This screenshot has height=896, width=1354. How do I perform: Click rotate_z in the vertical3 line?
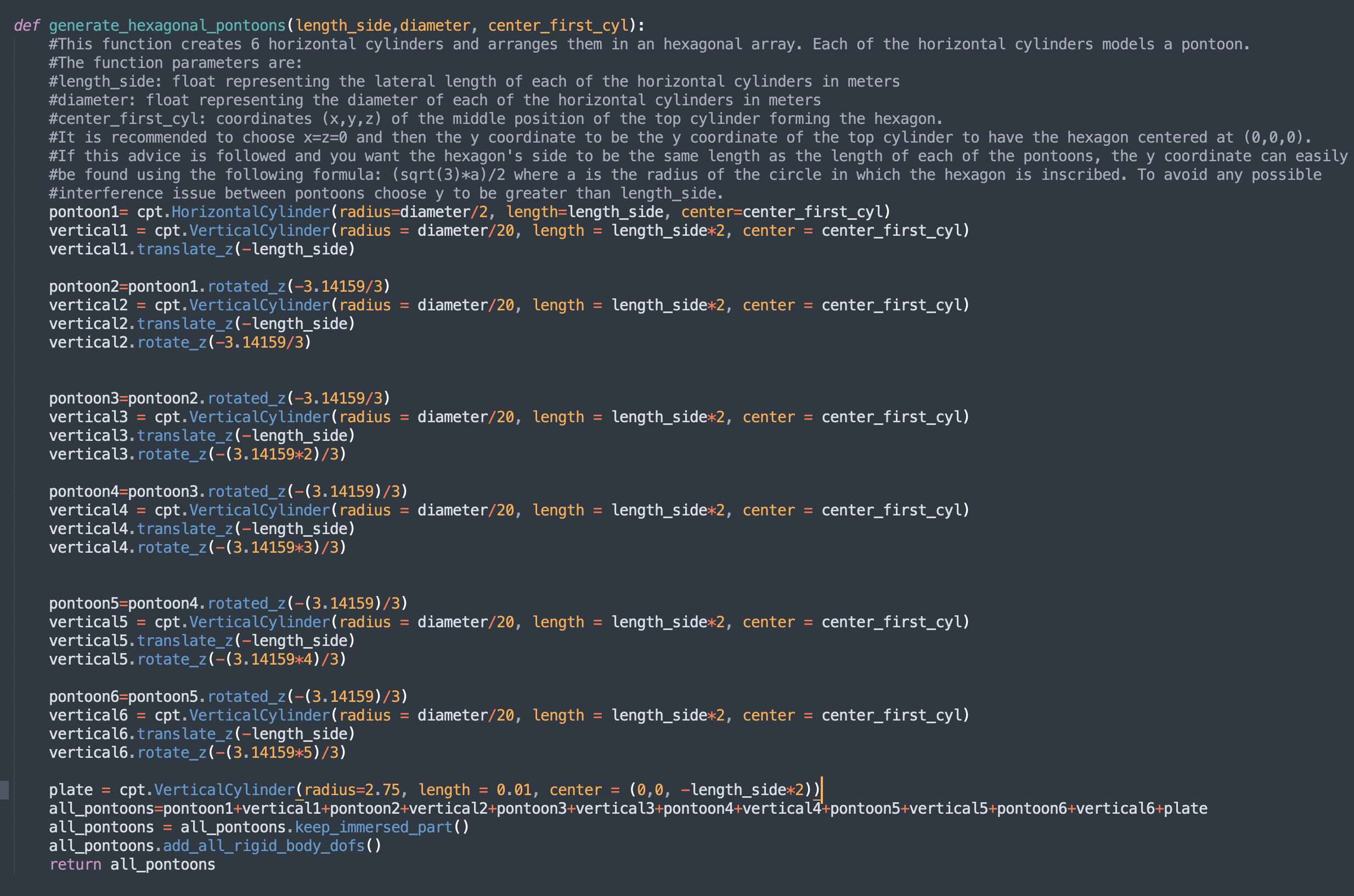[x=172, y=454]
